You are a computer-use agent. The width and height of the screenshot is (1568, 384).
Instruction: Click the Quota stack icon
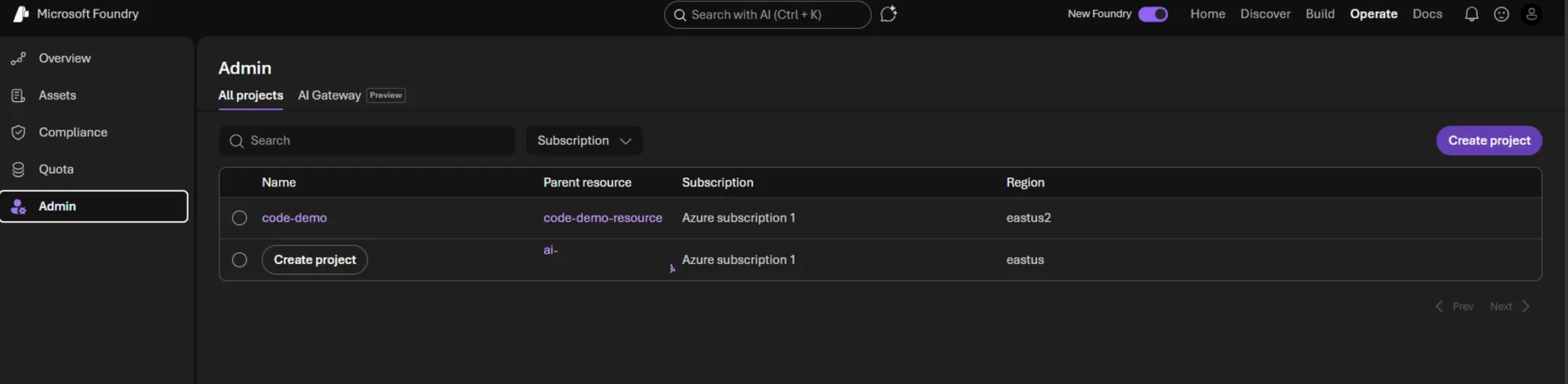[18, 169]
